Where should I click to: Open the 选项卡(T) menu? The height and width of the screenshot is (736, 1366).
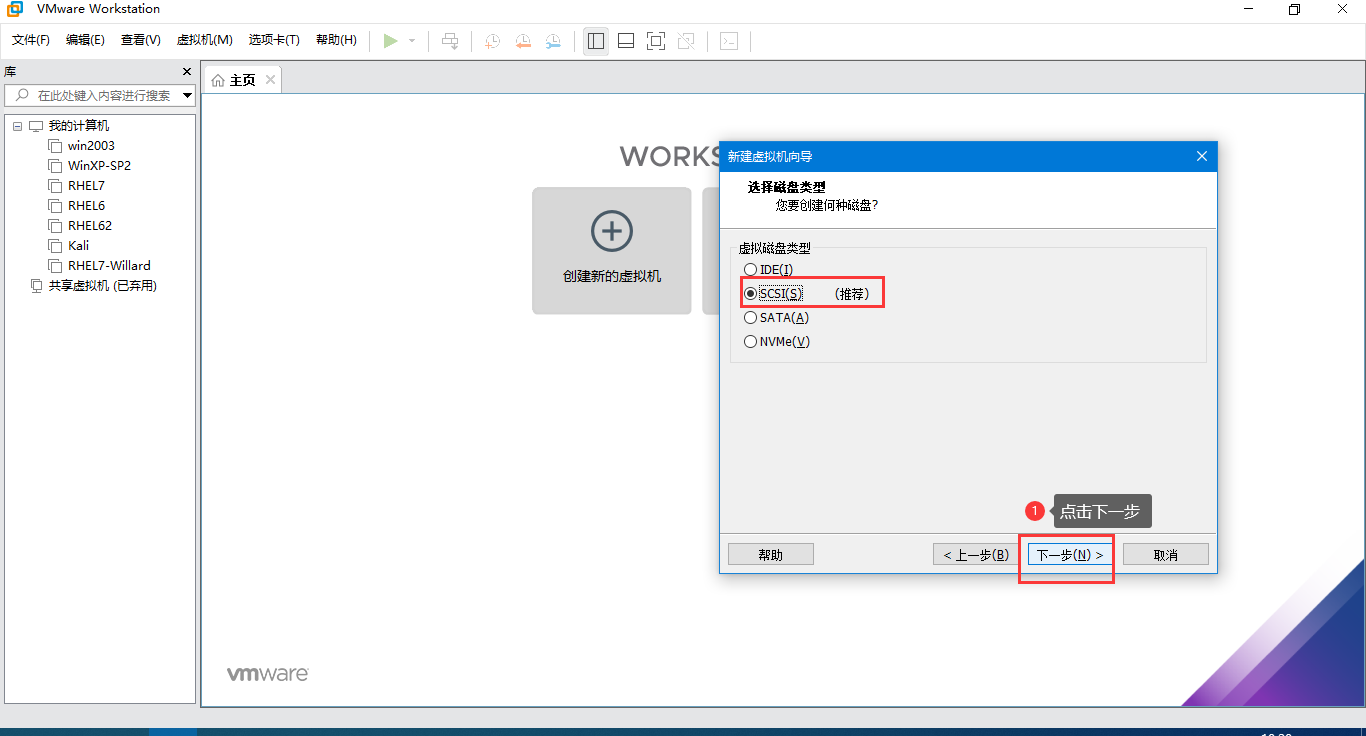[274, 40]
